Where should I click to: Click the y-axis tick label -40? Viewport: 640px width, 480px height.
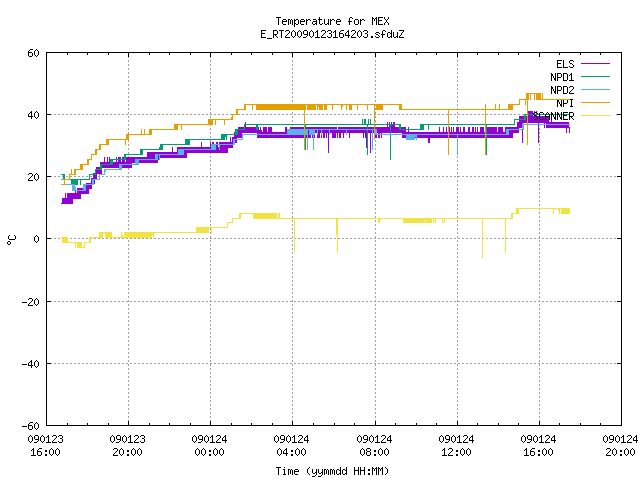pos(31,364)
